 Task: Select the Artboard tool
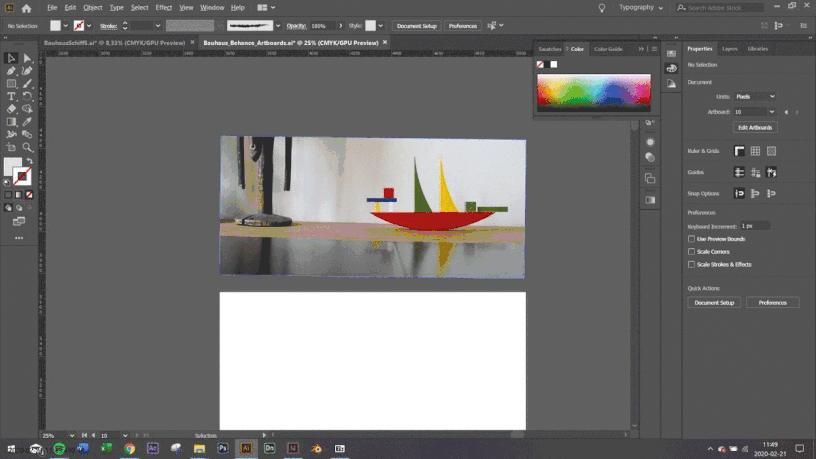tap(11, 147)
